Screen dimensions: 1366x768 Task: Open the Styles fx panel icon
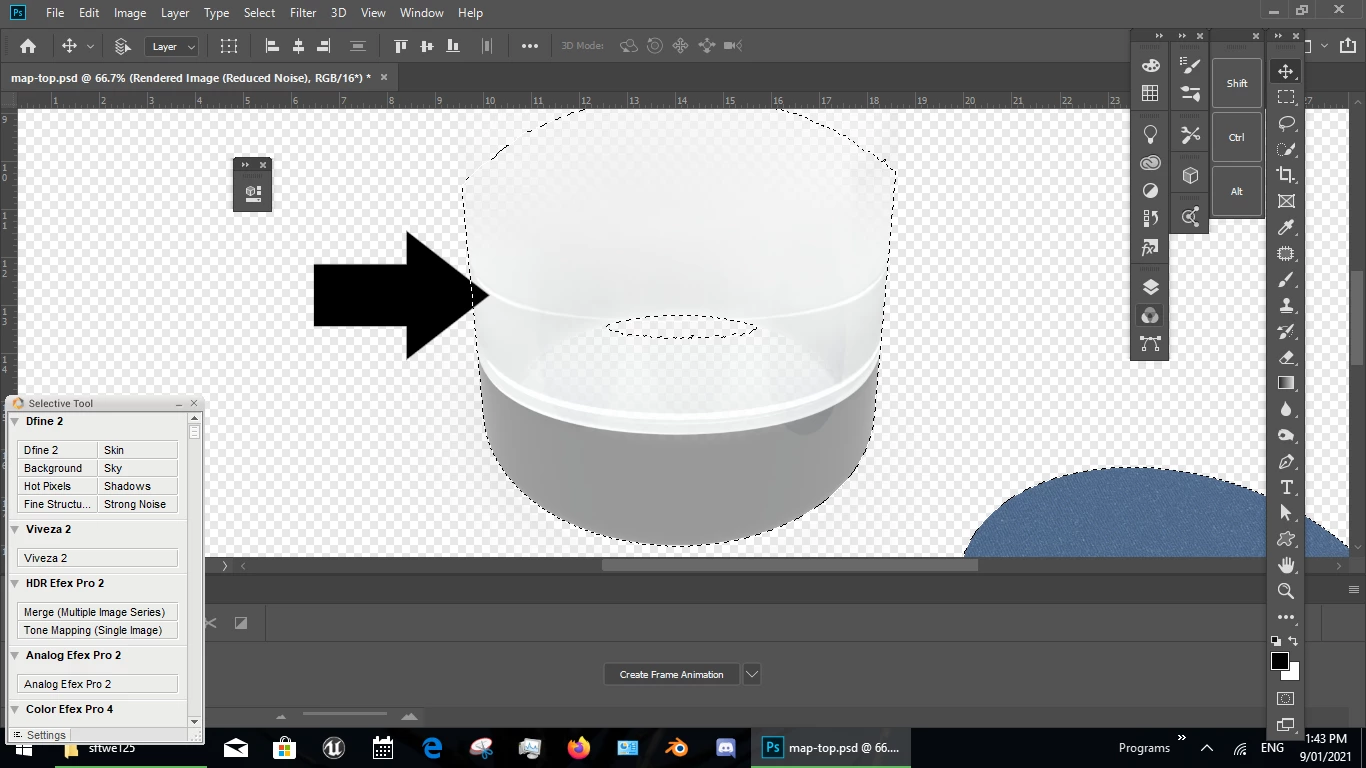click(x=1150, y=247)
